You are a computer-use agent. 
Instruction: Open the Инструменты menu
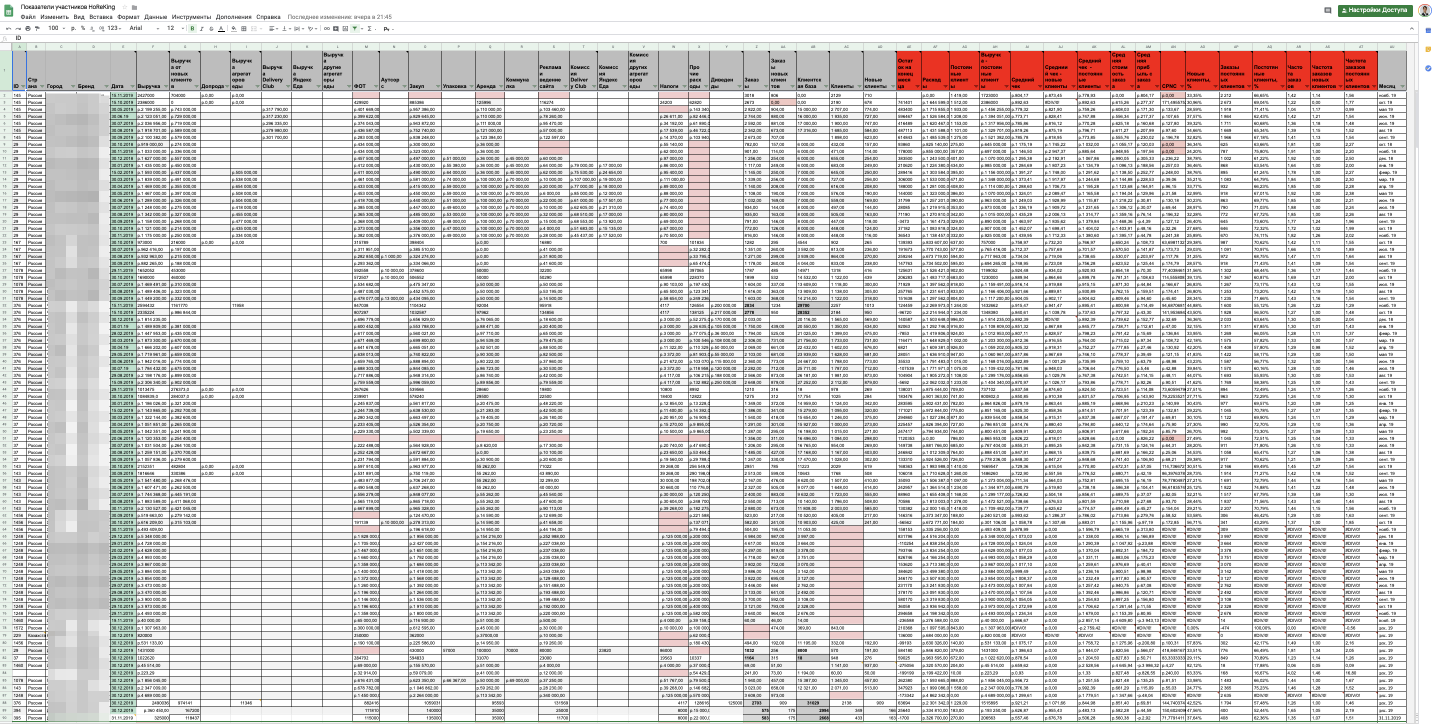191,17
